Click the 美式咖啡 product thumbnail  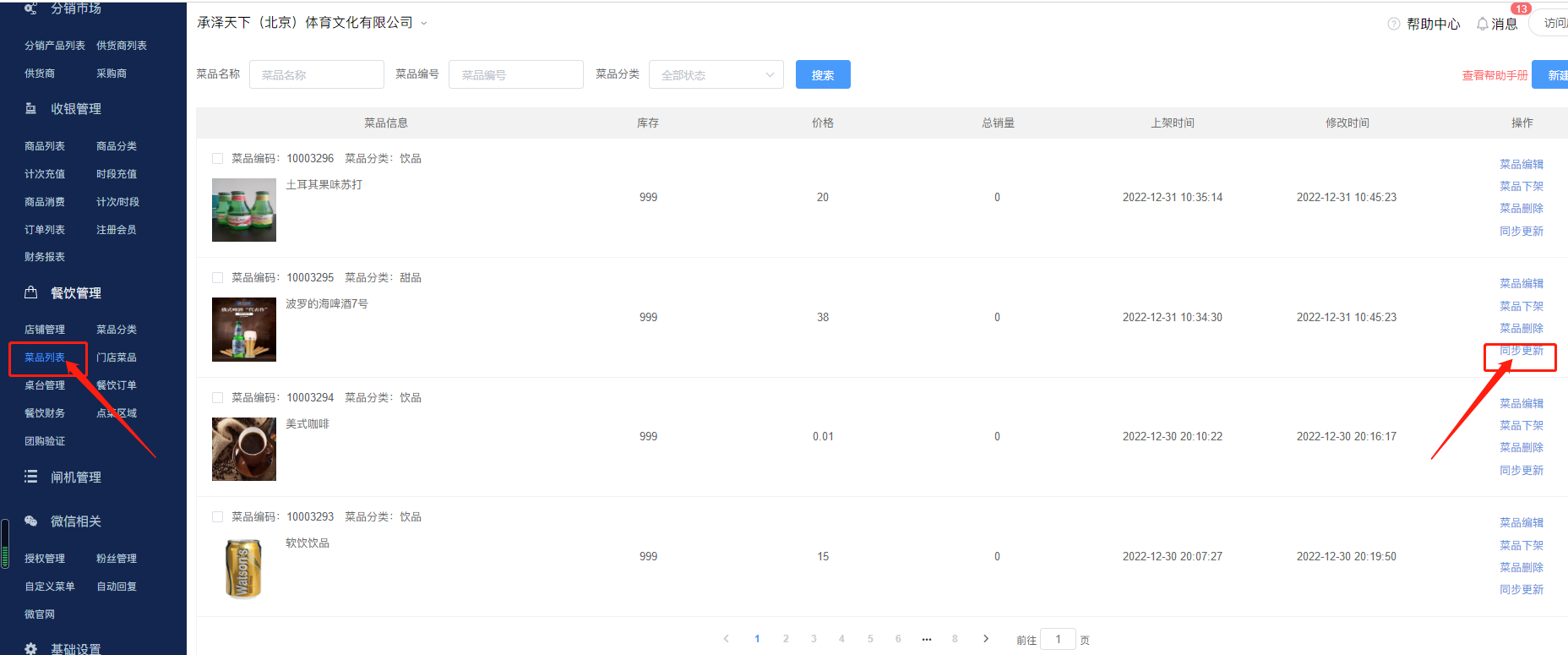[244, 449]
